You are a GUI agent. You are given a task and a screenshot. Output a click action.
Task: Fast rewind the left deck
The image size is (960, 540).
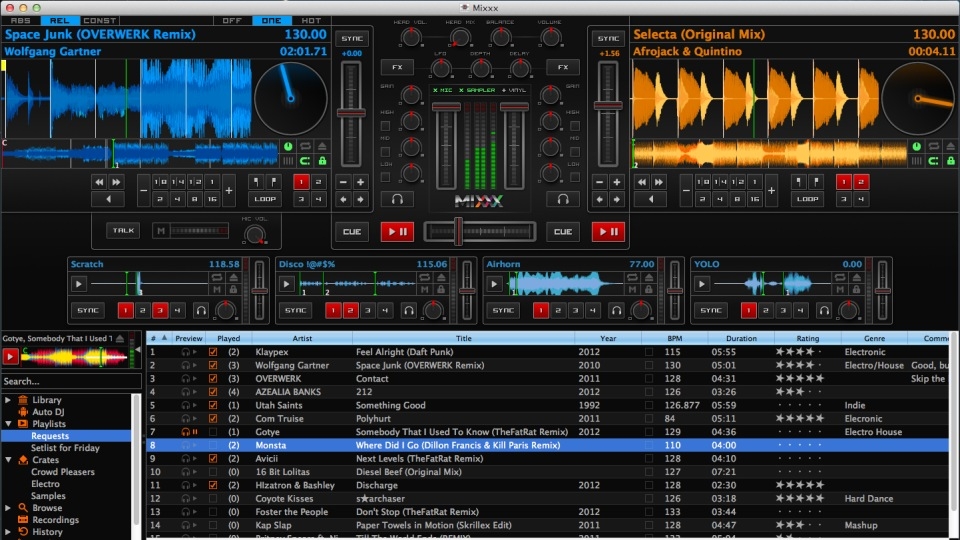click(99, 182)
